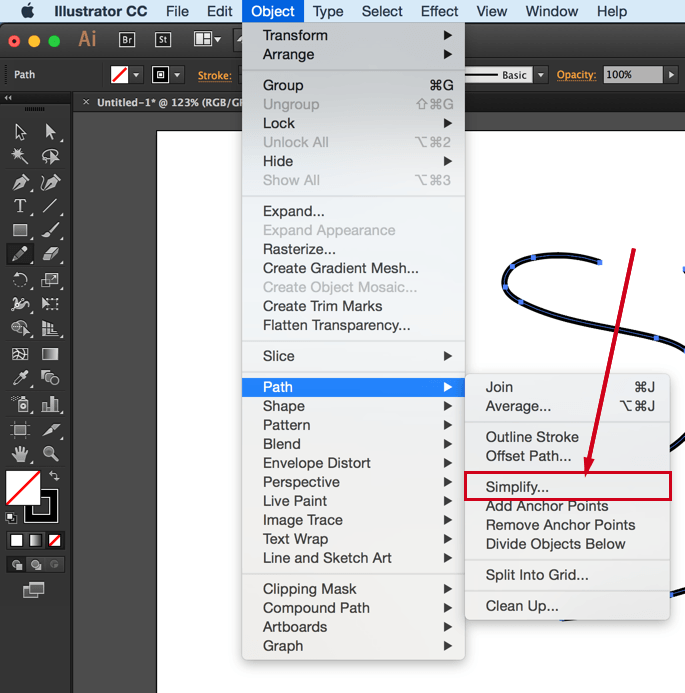Click the orange Stroke label link

tap(214, 75)
